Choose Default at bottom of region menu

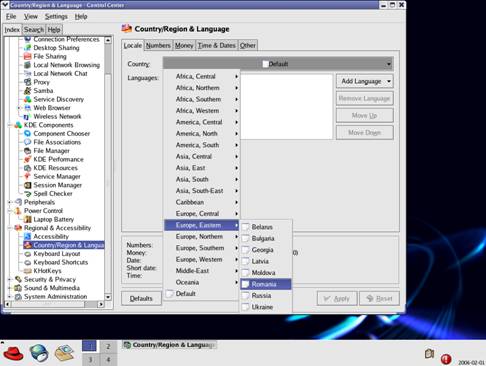click(x=202, y=294)
